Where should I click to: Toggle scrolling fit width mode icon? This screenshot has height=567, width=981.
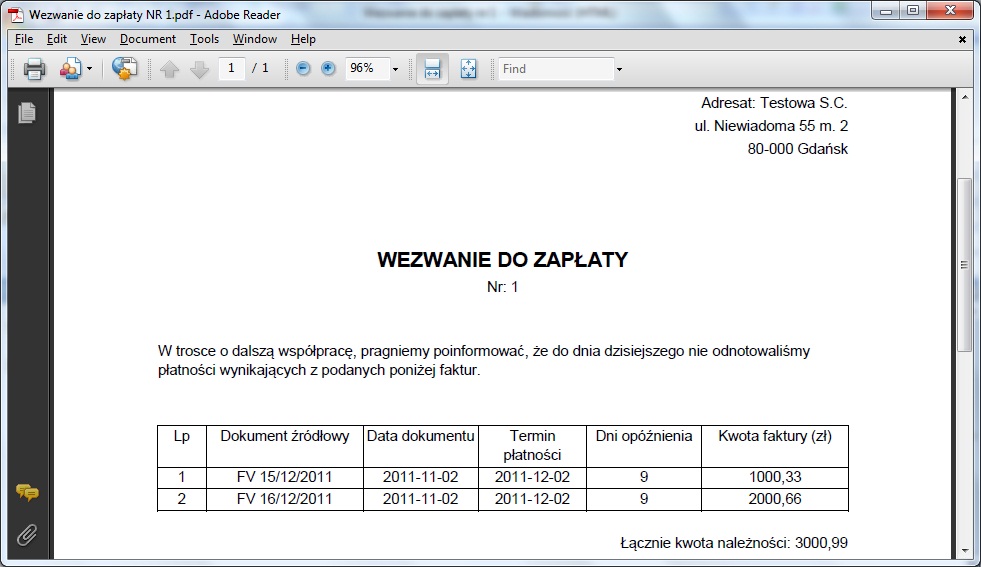point(432,69)
